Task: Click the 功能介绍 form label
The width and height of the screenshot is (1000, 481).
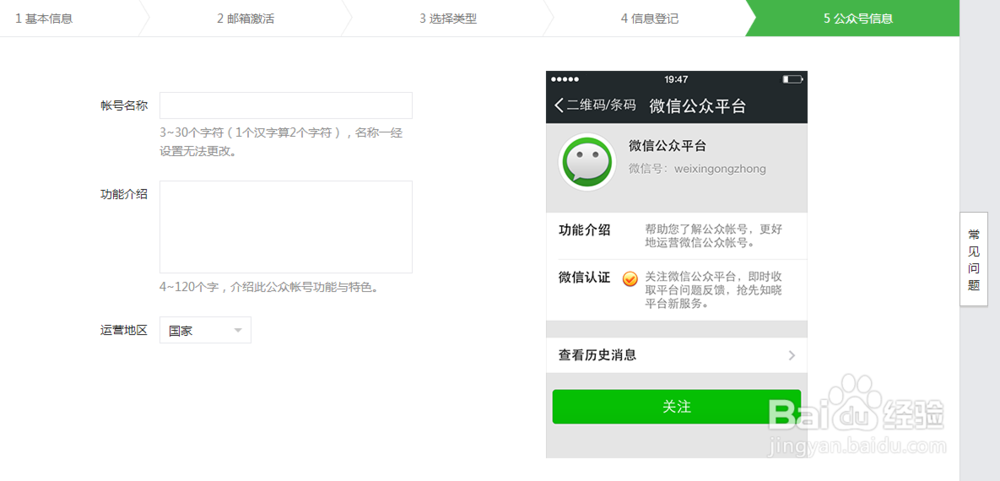Action: click(124, 194)
